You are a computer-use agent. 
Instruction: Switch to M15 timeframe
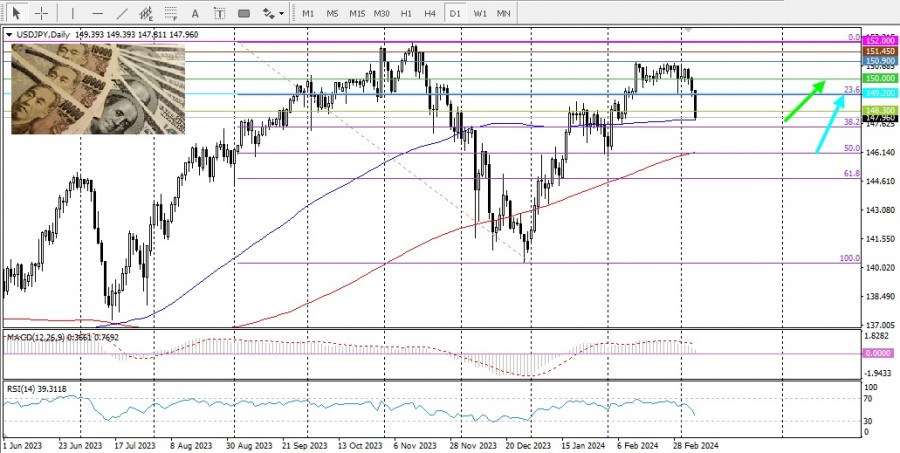click(x=357, y=13)
